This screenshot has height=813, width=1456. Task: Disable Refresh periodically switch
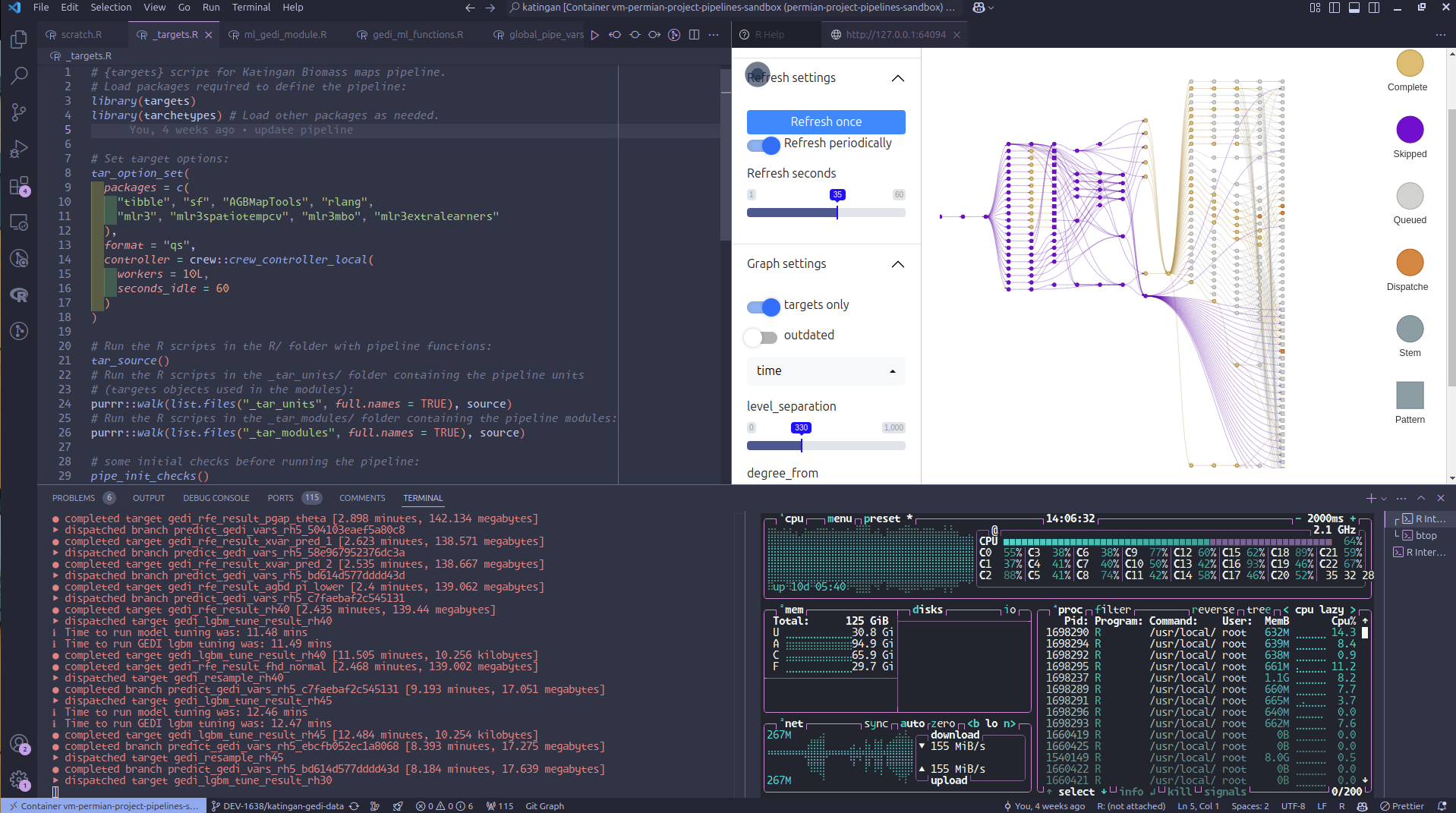[763, 145]
